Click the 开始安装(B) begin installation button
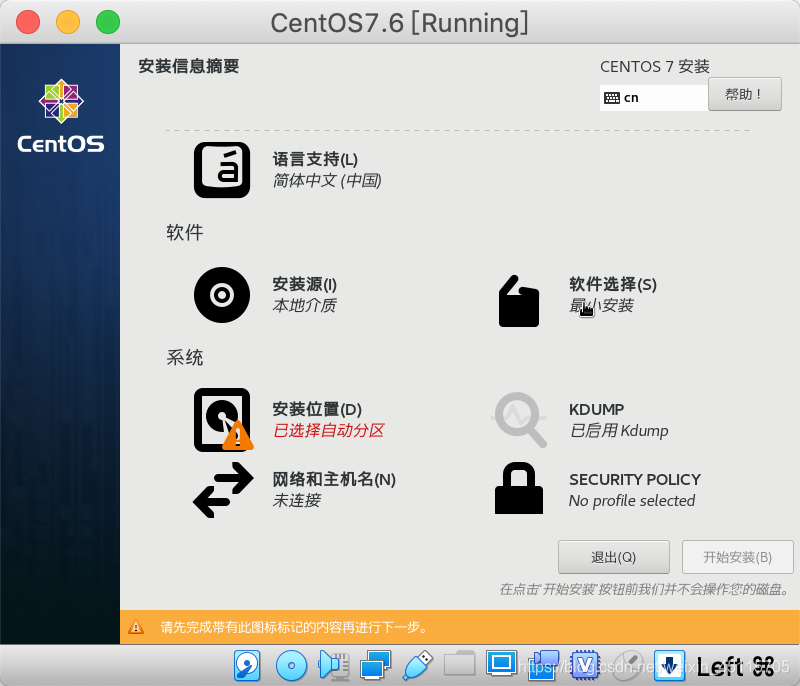Image resolution: width=800 pixels, height=686 pixels. coord(737,557)
